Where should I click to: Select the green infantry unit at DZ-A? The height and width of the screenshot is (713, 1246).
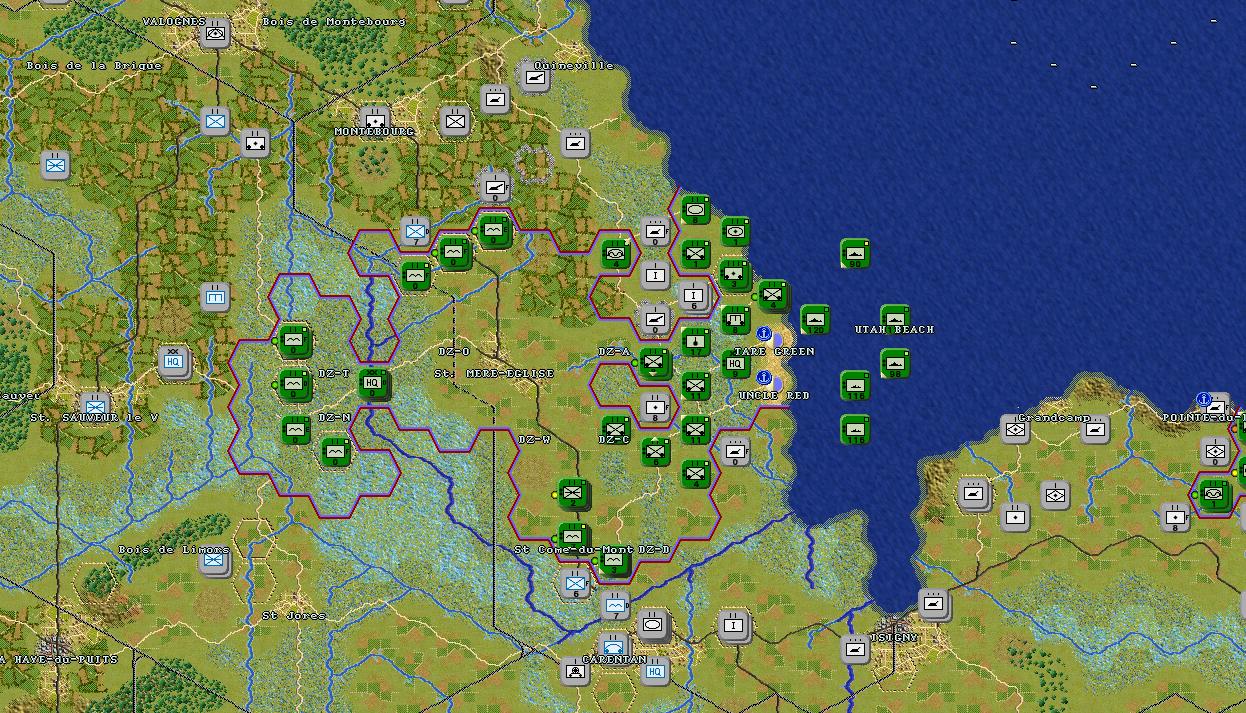(x=655, y=362)
